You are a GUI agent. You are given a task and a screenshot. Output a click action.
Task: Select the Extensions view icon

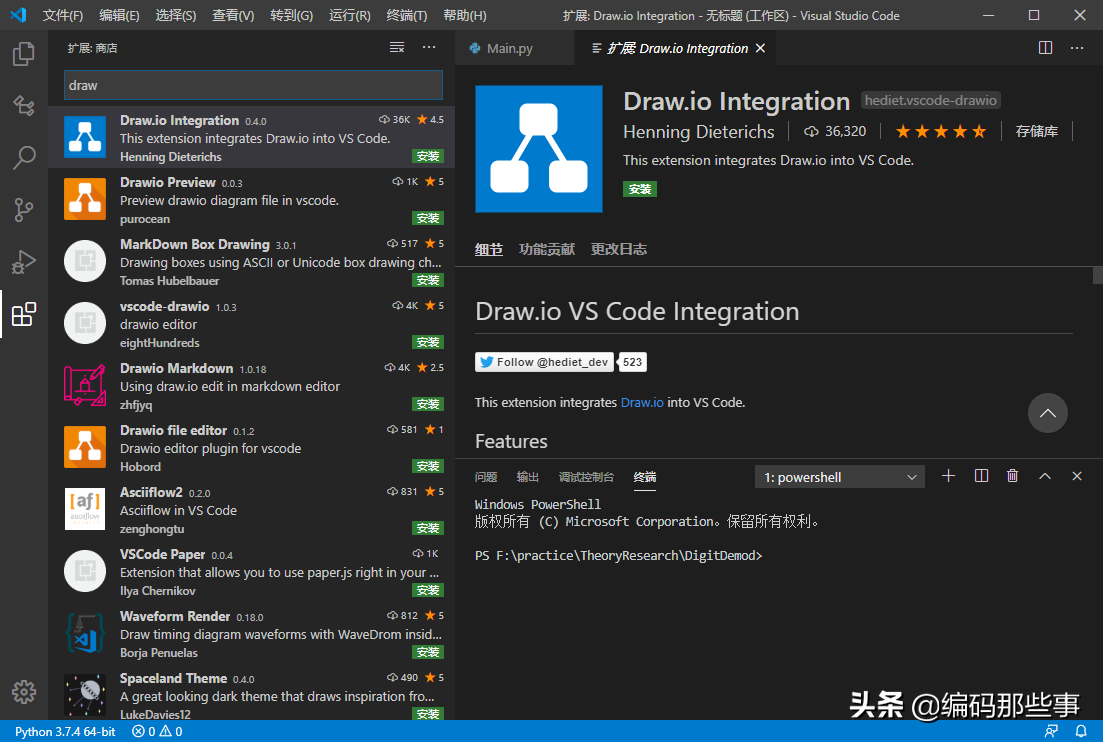click(x=24, y=314)
